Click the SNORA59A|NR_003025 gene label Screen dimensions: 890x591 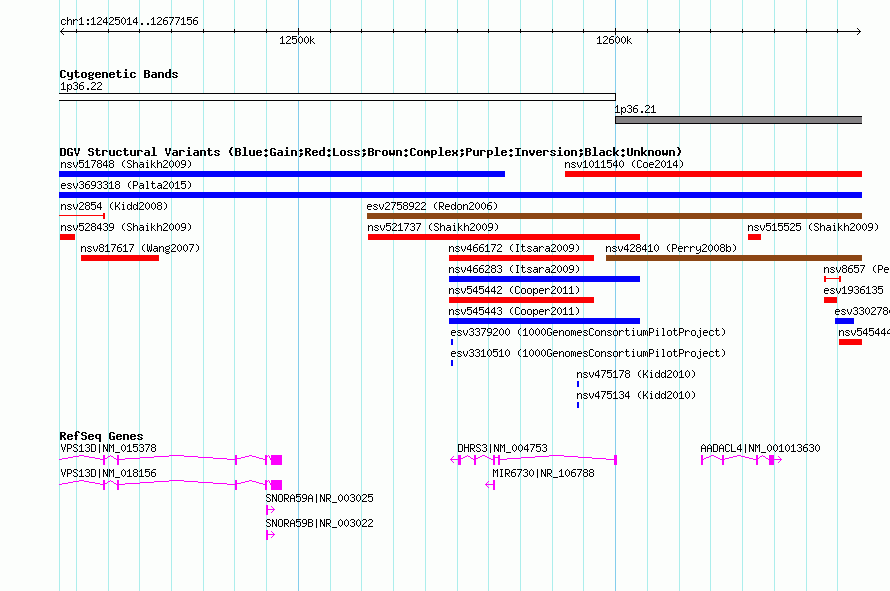click(320, 498)
